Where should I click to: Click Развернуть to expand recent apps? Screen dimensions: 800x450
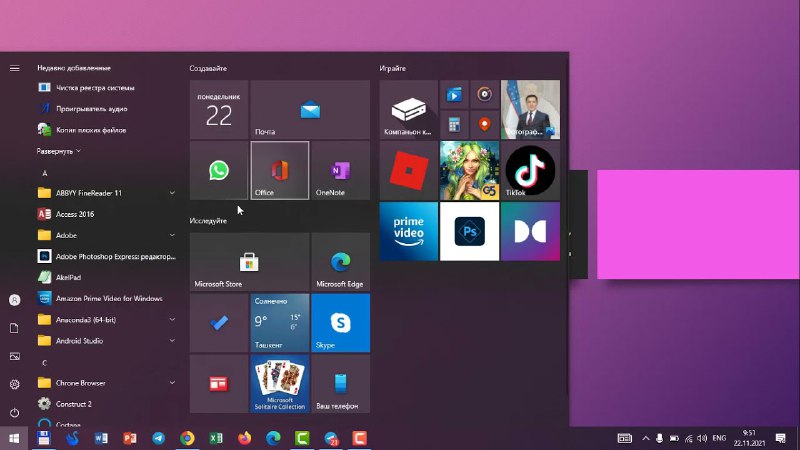59,152
